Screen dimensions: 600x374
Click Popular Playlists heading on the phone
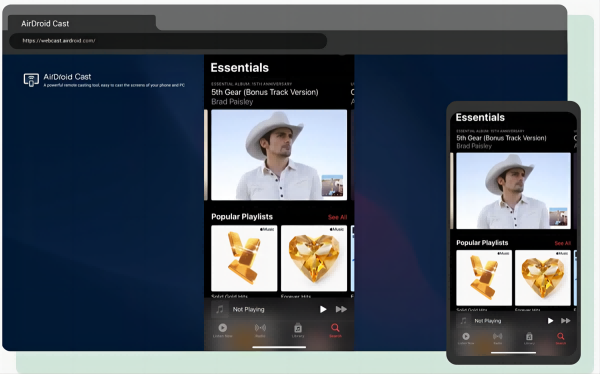pos(482,243)
